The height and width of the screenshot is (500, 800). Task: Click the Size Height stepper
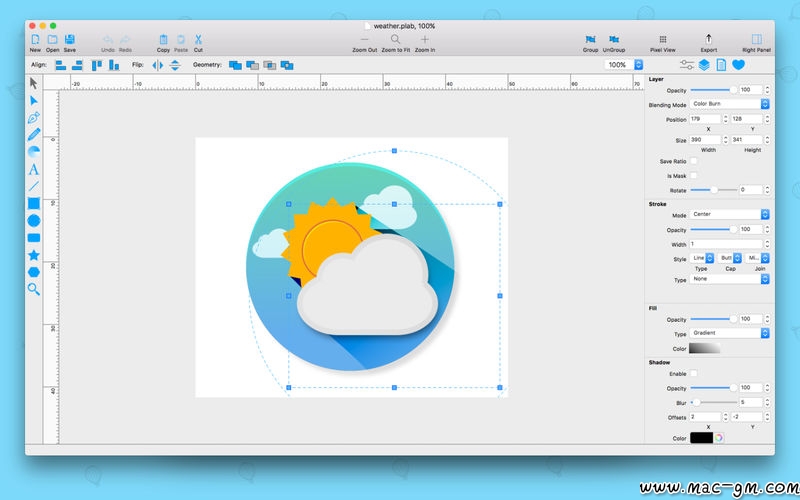click(767, 140)
